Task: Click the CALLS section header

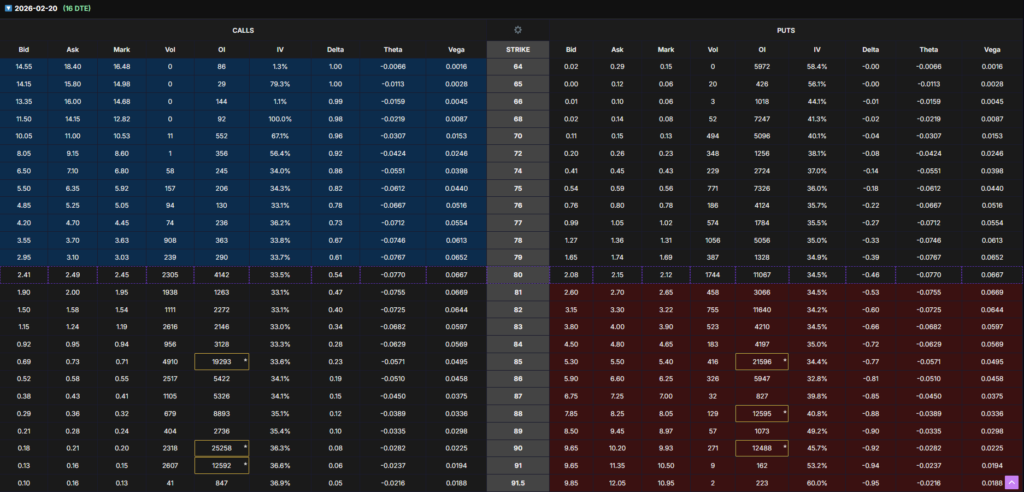Action: coord(243,30)
